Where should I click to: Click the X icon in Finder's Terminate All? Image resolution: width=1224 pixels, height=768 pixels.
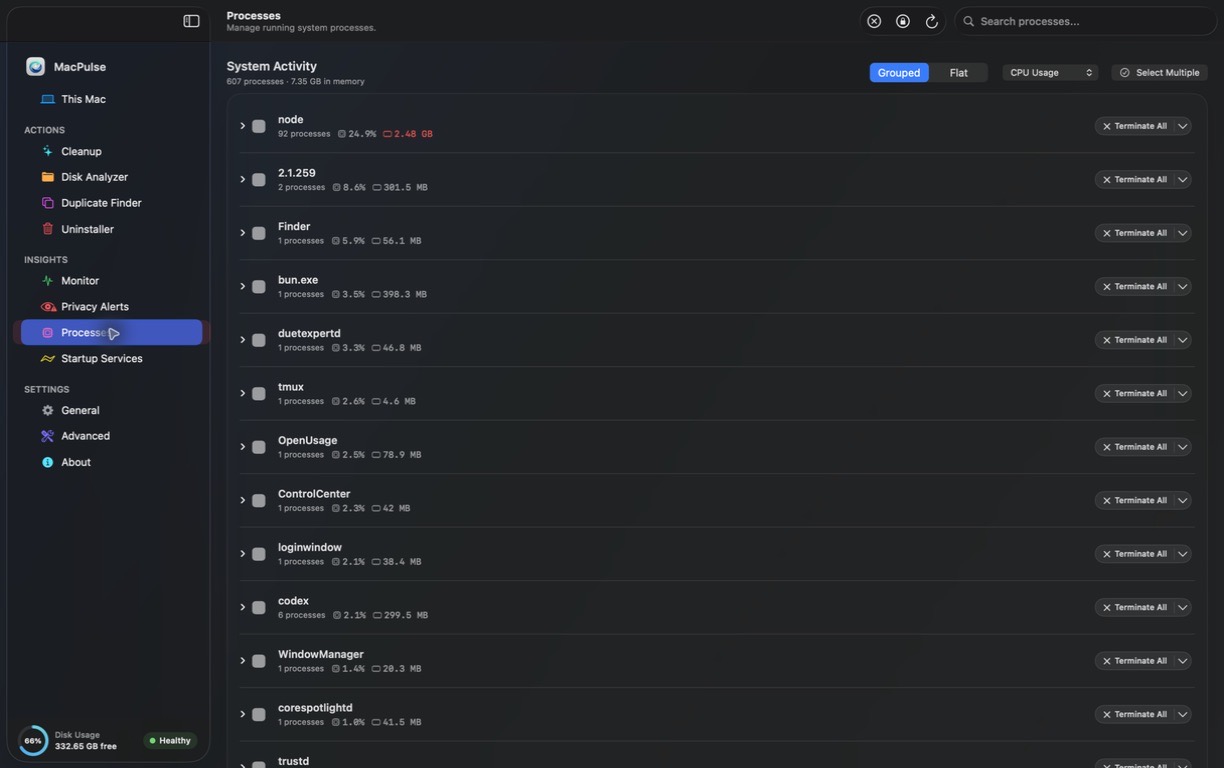point(1107,233)
